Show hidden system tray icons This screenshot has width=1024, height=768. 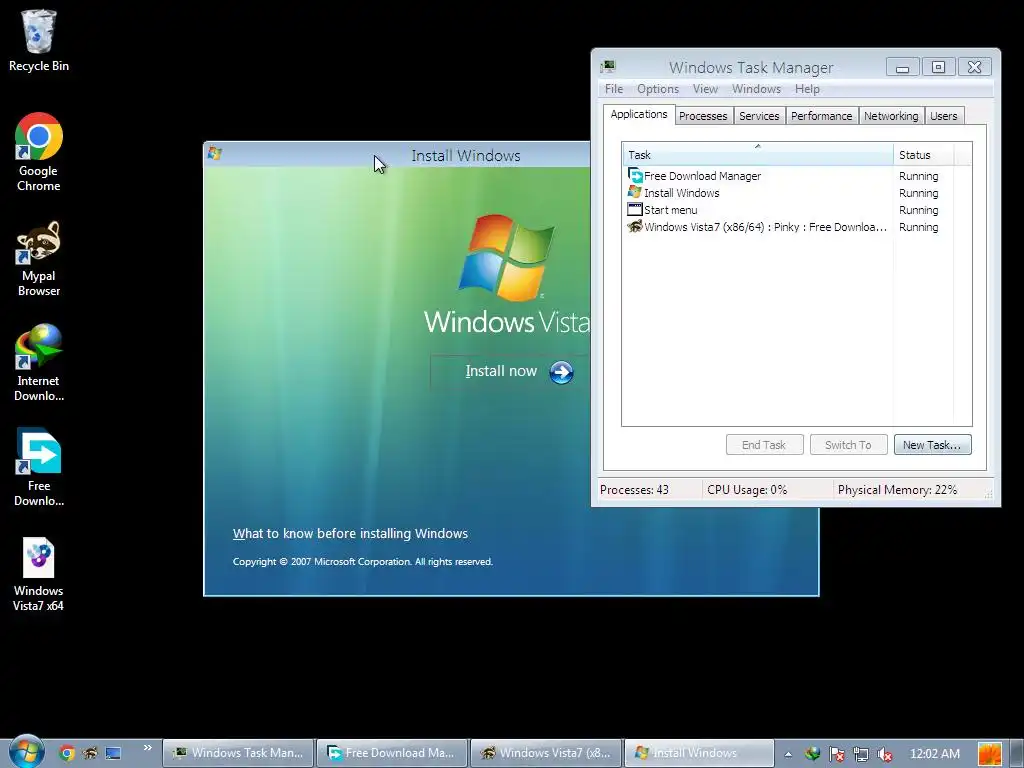pos(788,754)
